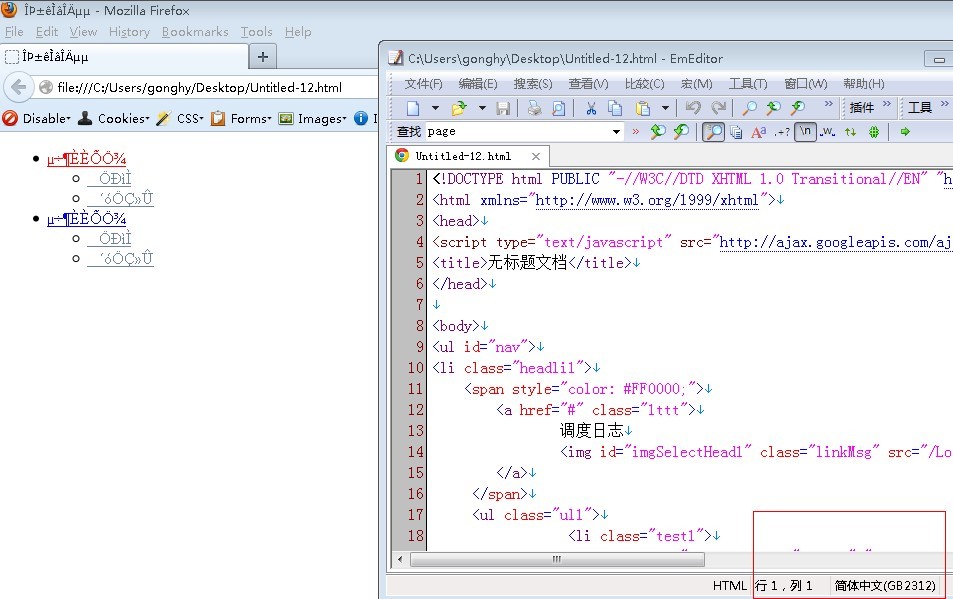Toggle the match case Aa search option
Screen dimensions: 953x599
tap(759, 132)
